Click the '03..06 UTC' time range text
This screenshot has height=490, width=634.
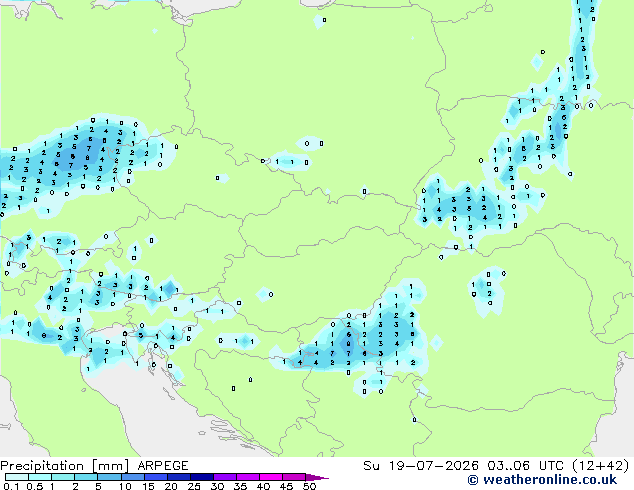[526, 466]
